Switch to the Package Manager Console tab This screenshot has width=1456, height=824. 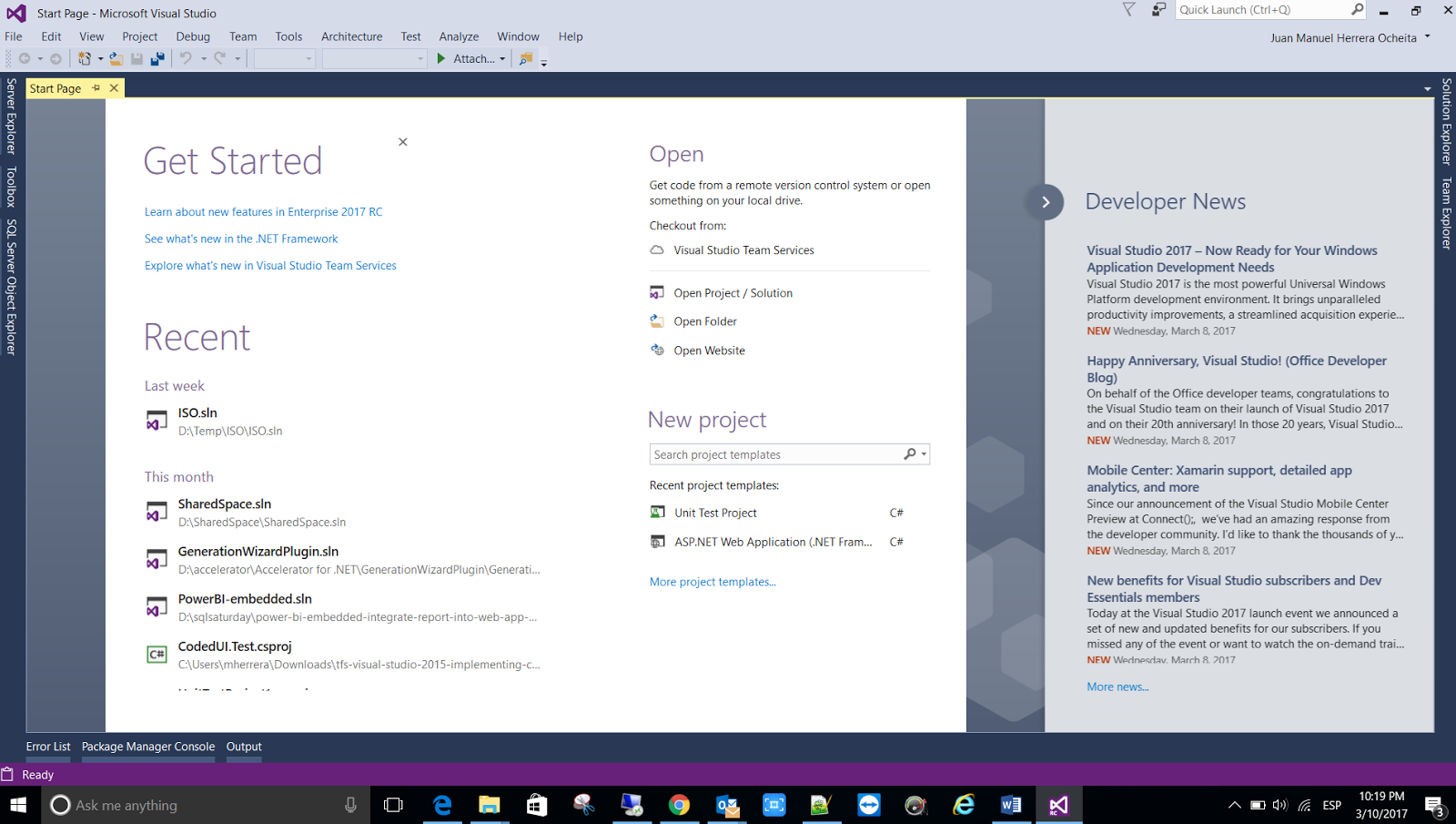[147, 746]
